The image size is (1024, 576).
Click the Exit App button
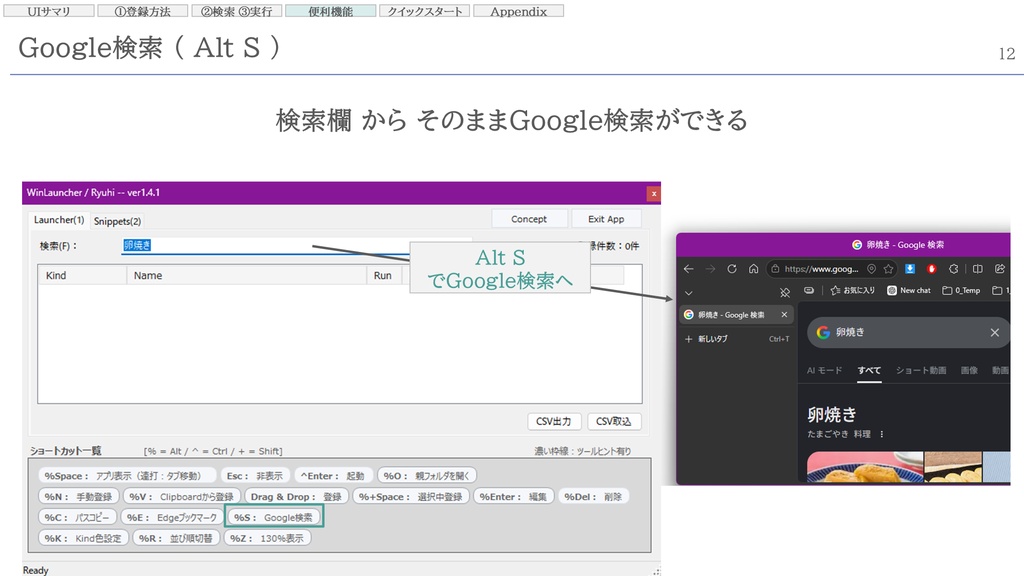[606, 219]
